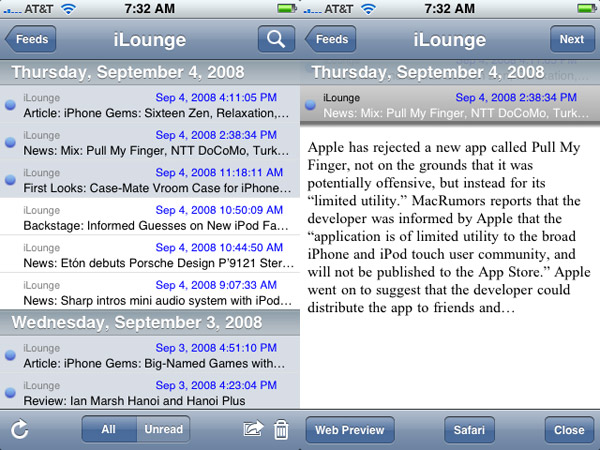Image resolution: width=600 pixels, height=450 pixels.
Task: Open article iPhone Gems: Sixteen Zen, Relaxation
Action: pos(150,104)
